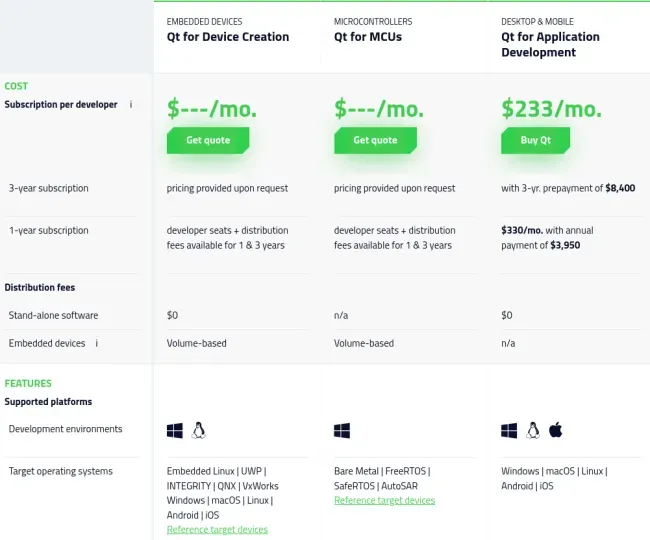Click the Apple logo icon under Development environments

coord(556,430)
